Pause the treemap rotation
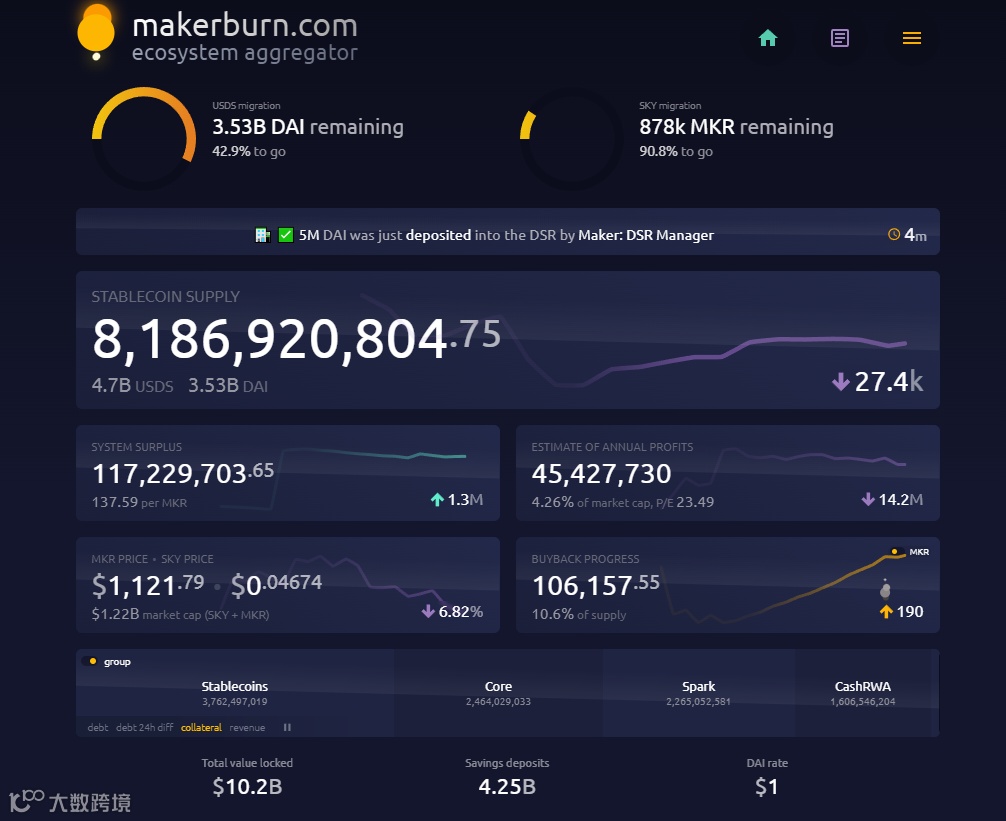Viewport: 1006px width, 821px height. pyautogui.click(x=287, y=727)
